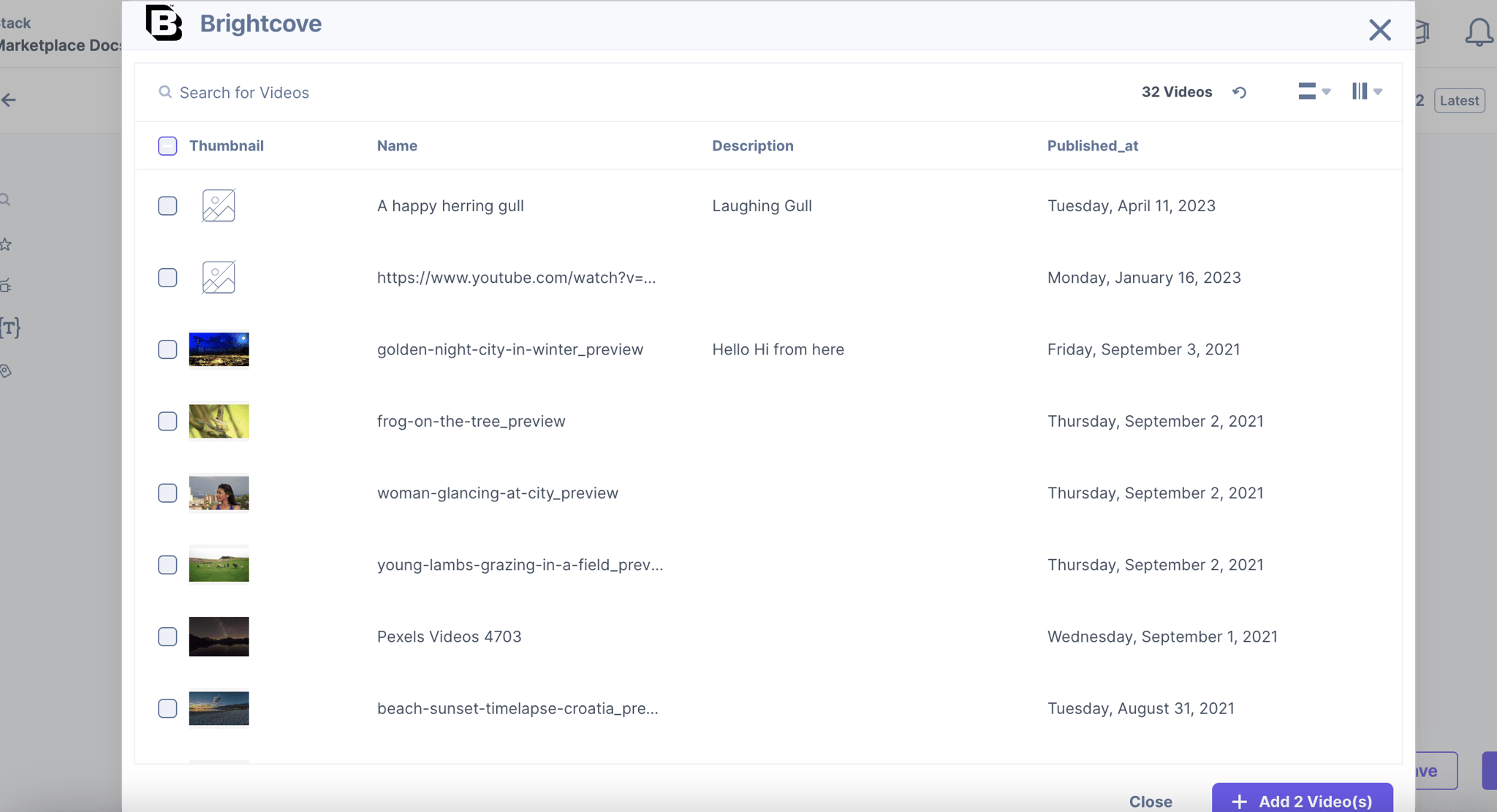Select the A happy herring gull checkbox
The height and width of the screenshot is (812, 1497).
167,205
